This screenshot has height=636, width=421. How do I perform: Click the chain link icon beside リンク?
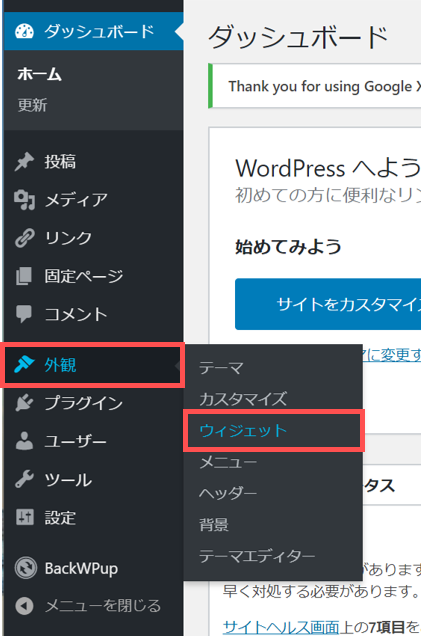(x=24, y=238)
